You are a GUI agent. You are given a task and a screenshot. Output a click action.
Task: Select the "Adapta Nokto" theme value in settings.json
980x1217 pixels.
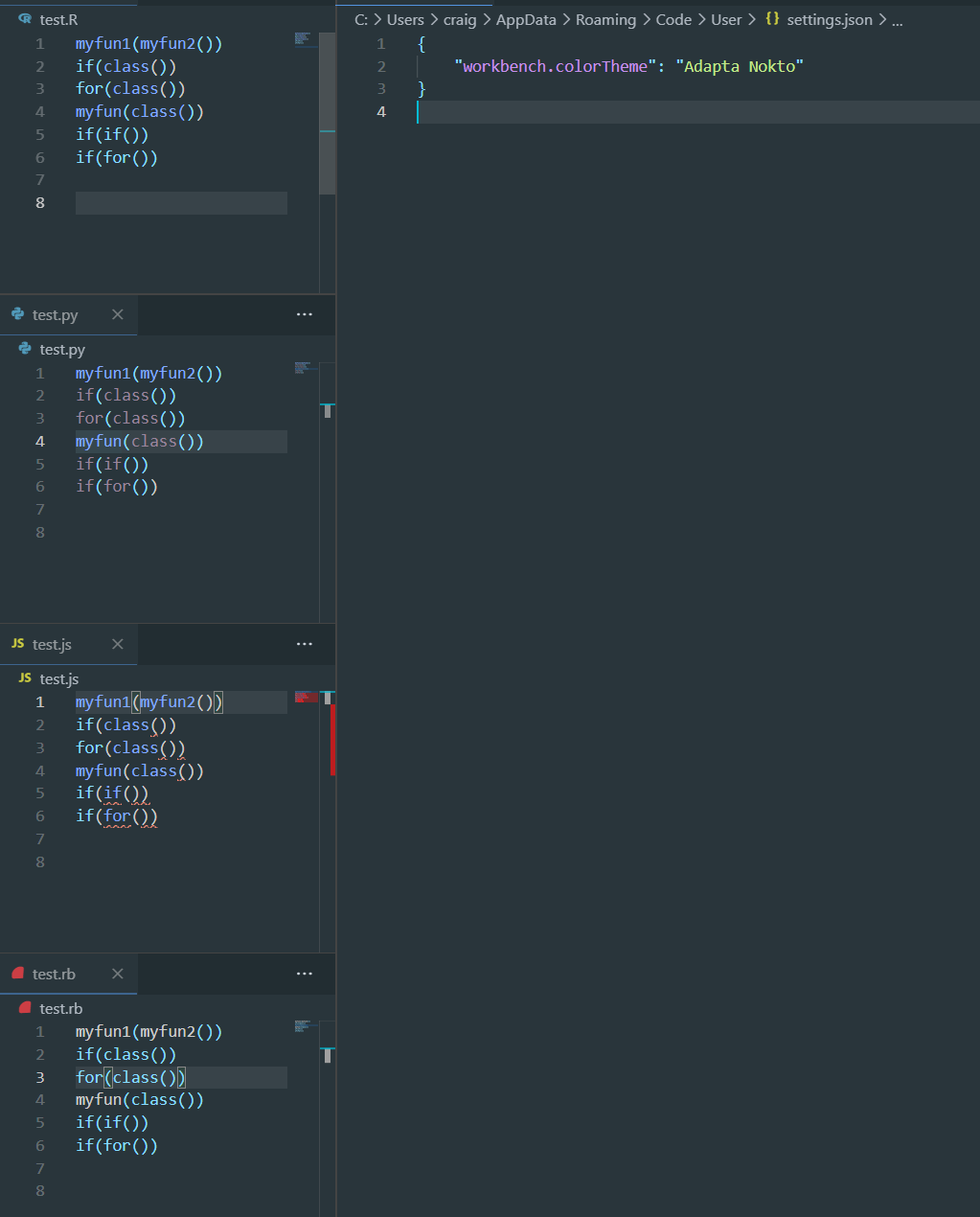740,66
